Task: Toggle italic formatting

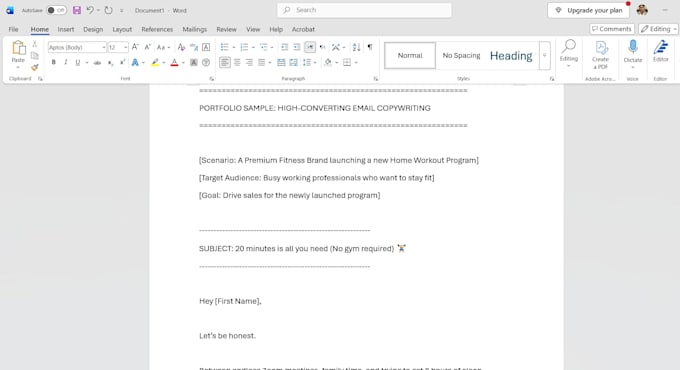Action: click(65, 62)
